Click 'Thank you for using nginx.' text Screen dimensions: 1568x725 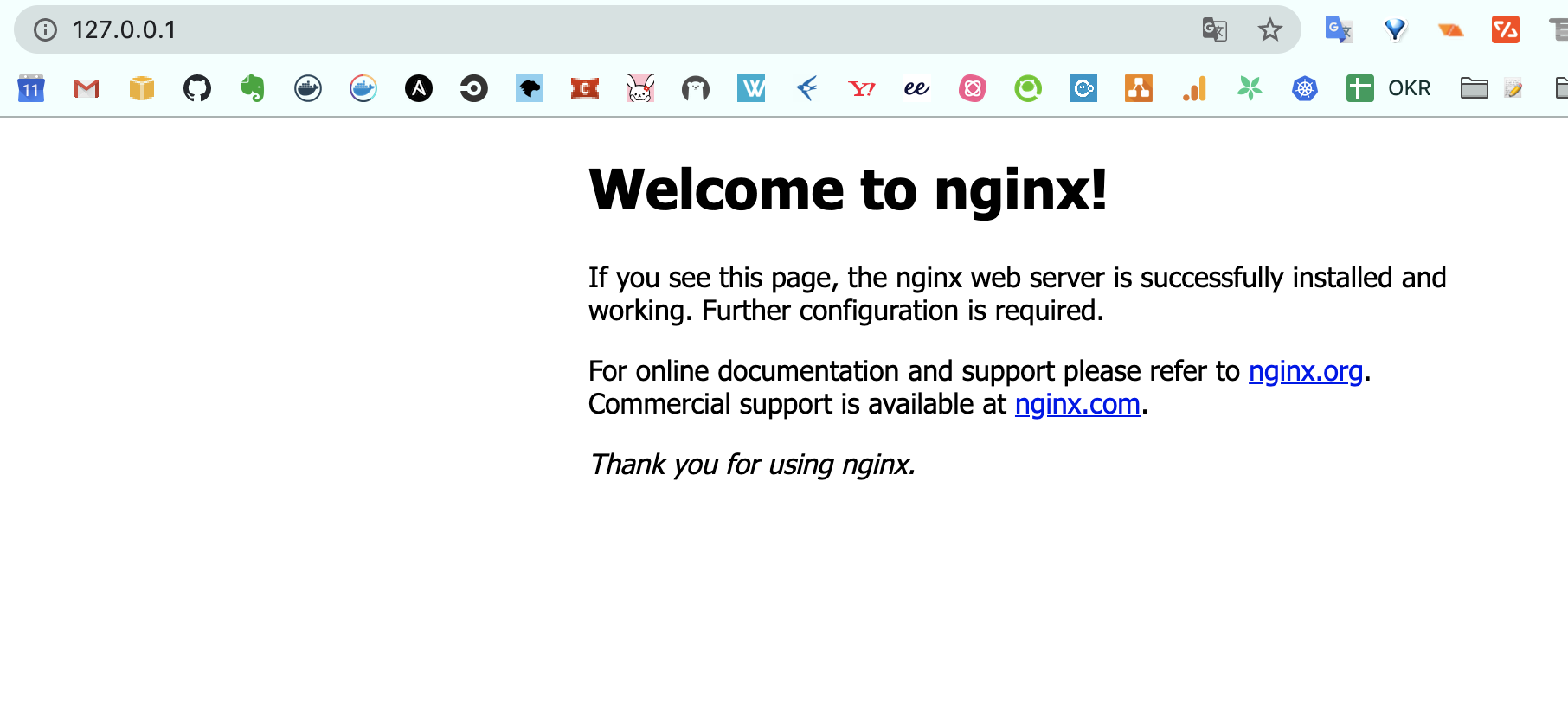point(752,465)
